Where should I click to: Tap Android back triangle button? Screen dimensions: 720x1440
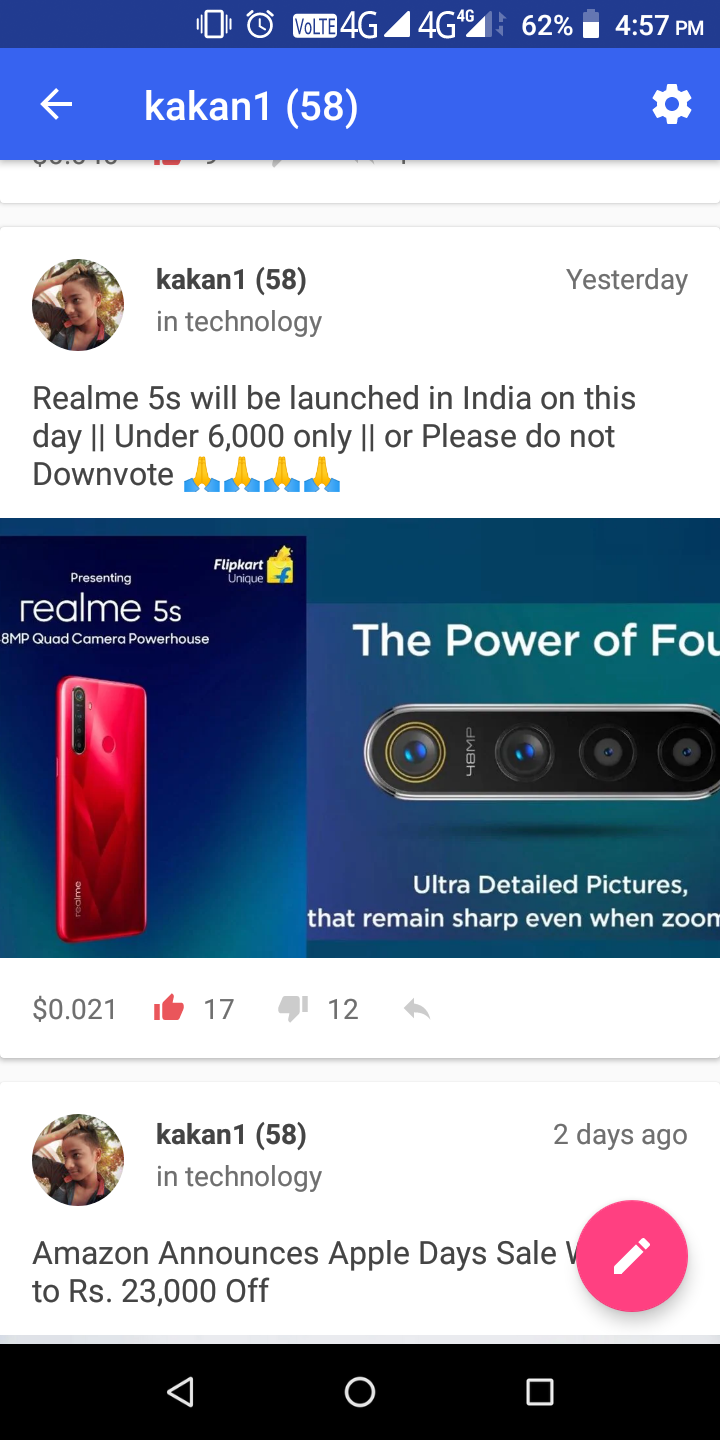(180, 1391)
